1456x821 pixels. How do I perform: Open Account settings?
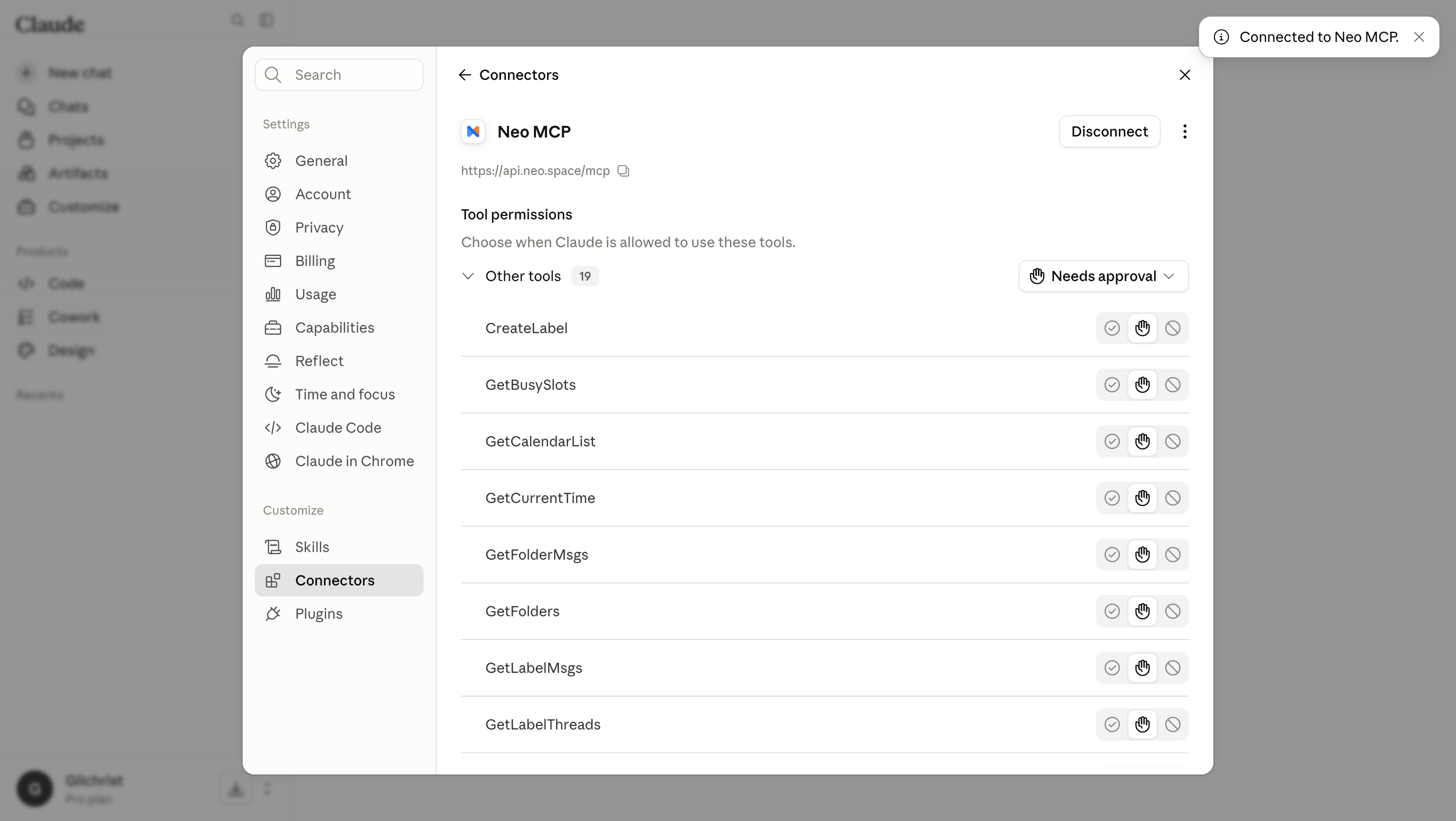point(339,194)
